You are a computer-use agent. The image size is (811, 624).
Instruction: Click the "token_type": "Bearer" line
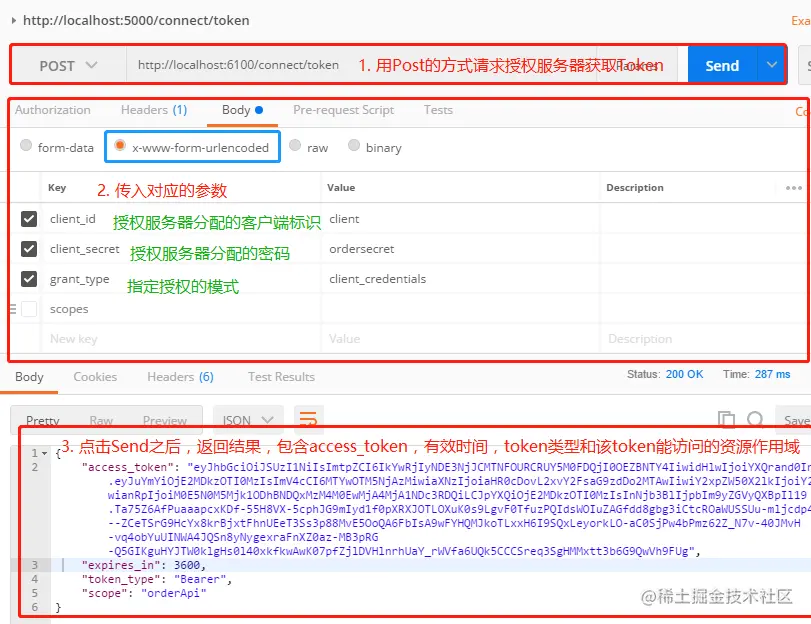pyautogui.click(x=157, y=579)
